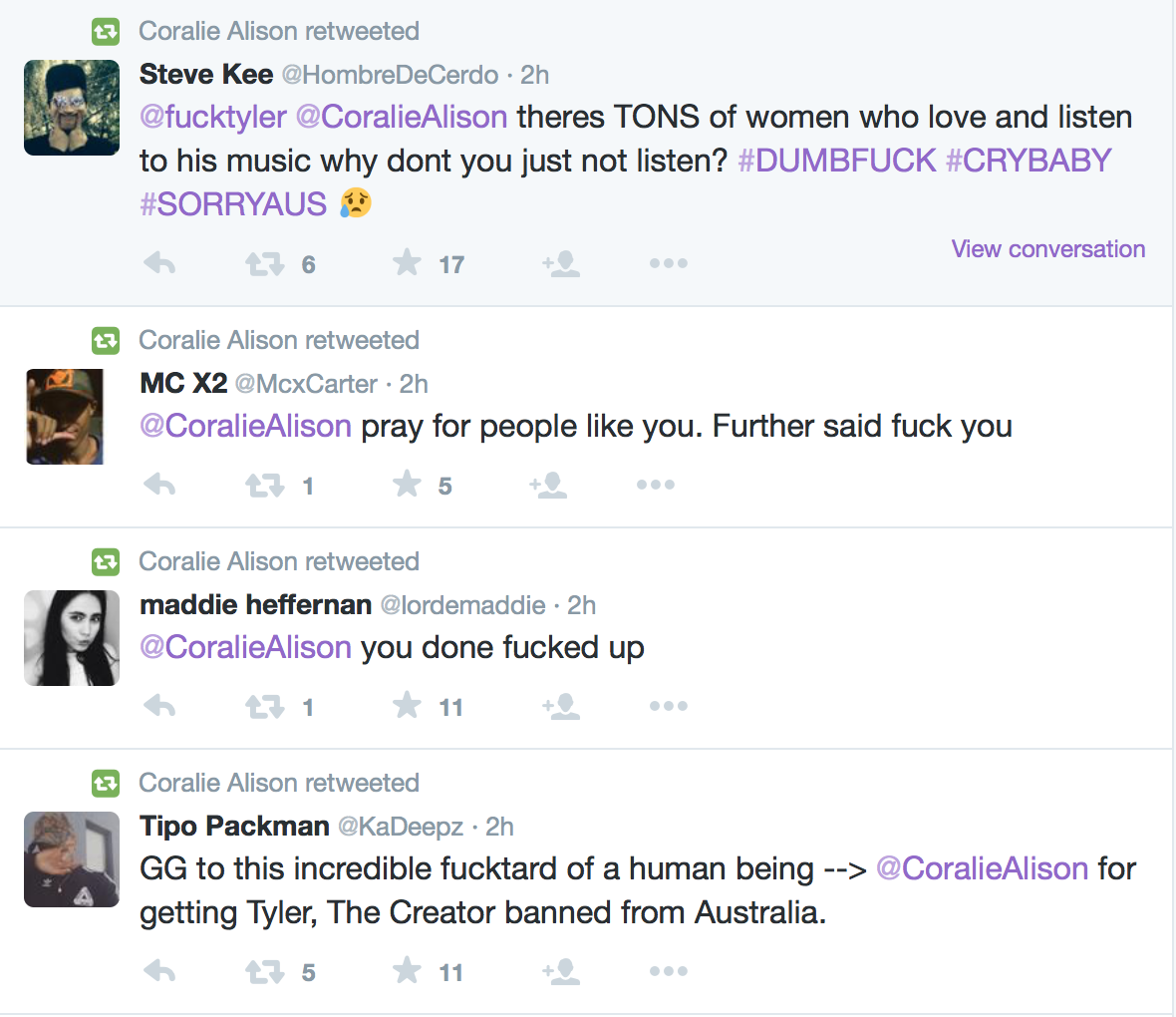Viewport: 1176px width, 1017px height.
Task: Favorite the Steve Kee tweet star
Action: click(407, 263)
